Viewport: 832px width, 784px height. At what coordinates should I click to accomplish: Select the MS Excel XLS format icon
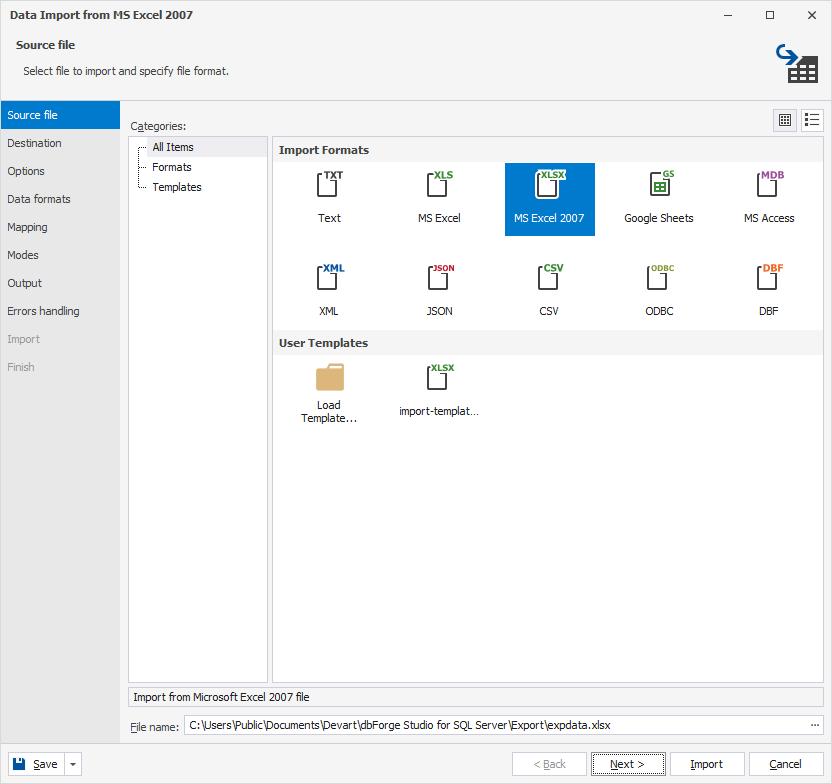pyautogui.click(x=439, y=199)
